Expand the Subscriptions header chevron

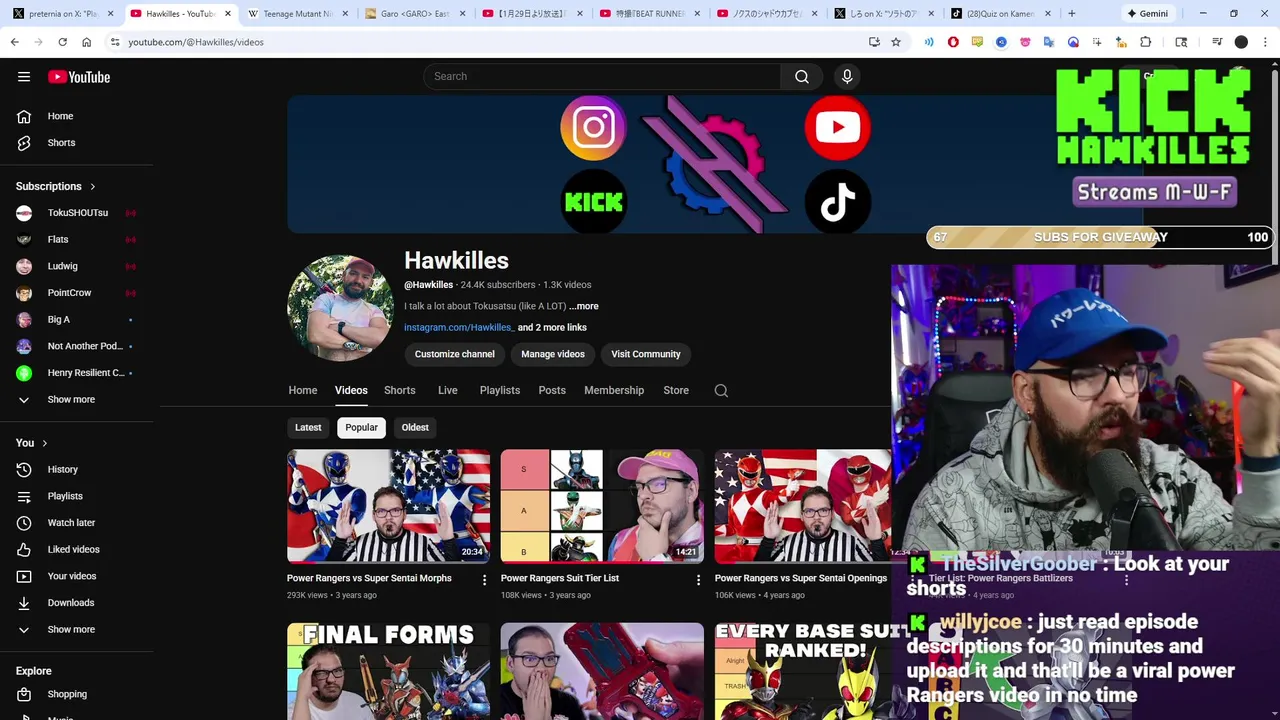(x=93, y=186)
